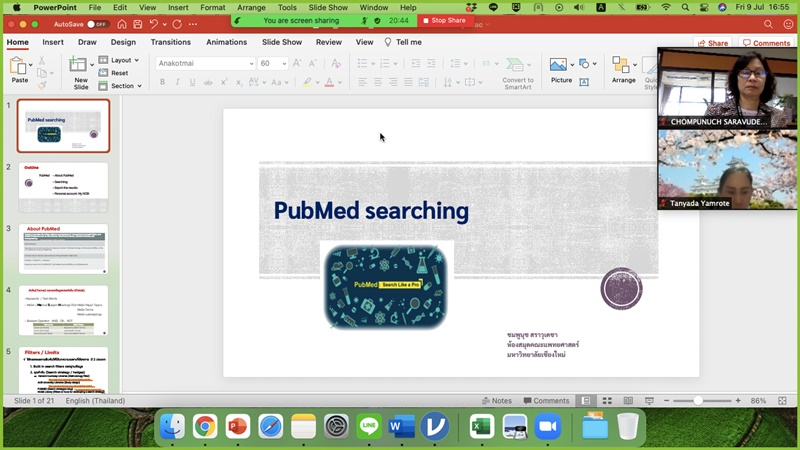Image resolution: width=800 pixels, height=450 pixels.
Task: Open the Animations tab
Action: pos(226,42)
